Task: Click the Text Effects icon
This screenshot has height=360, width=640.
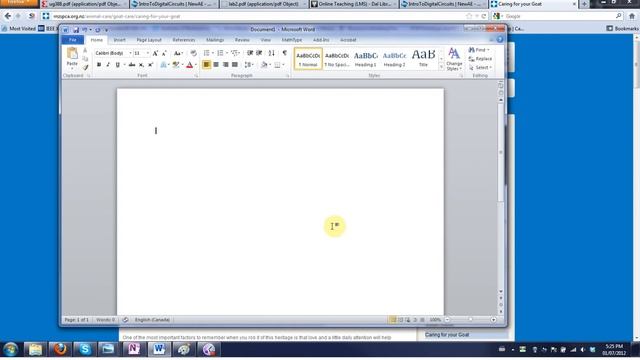Action: [x=163, y=65]
